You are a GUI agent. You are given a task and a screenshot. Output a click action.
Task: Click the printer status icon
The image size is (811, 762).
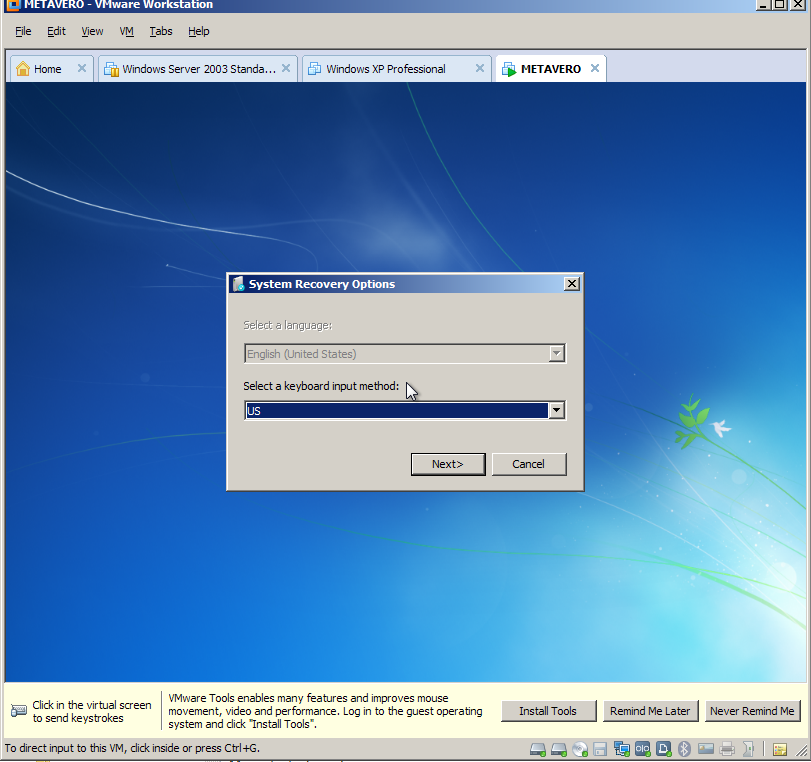click(x=727, y=749)
